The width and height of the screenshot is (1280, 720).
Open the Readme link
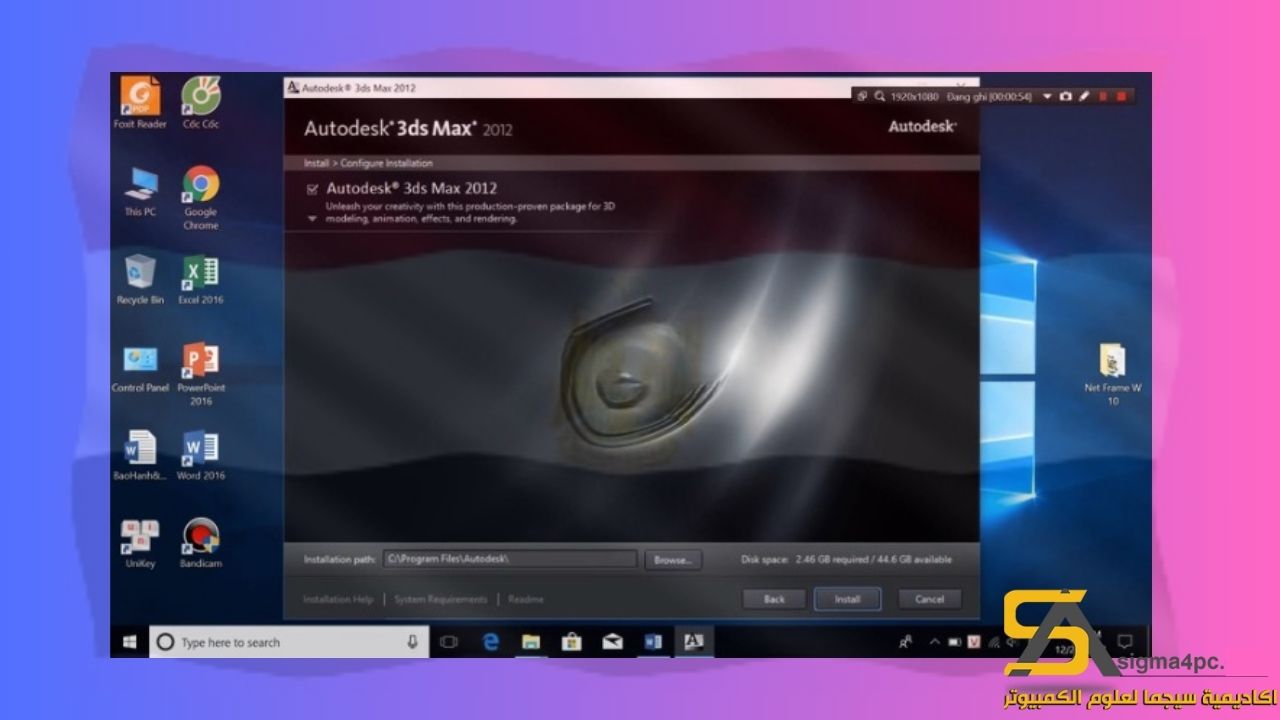click(x=526, y=599)
